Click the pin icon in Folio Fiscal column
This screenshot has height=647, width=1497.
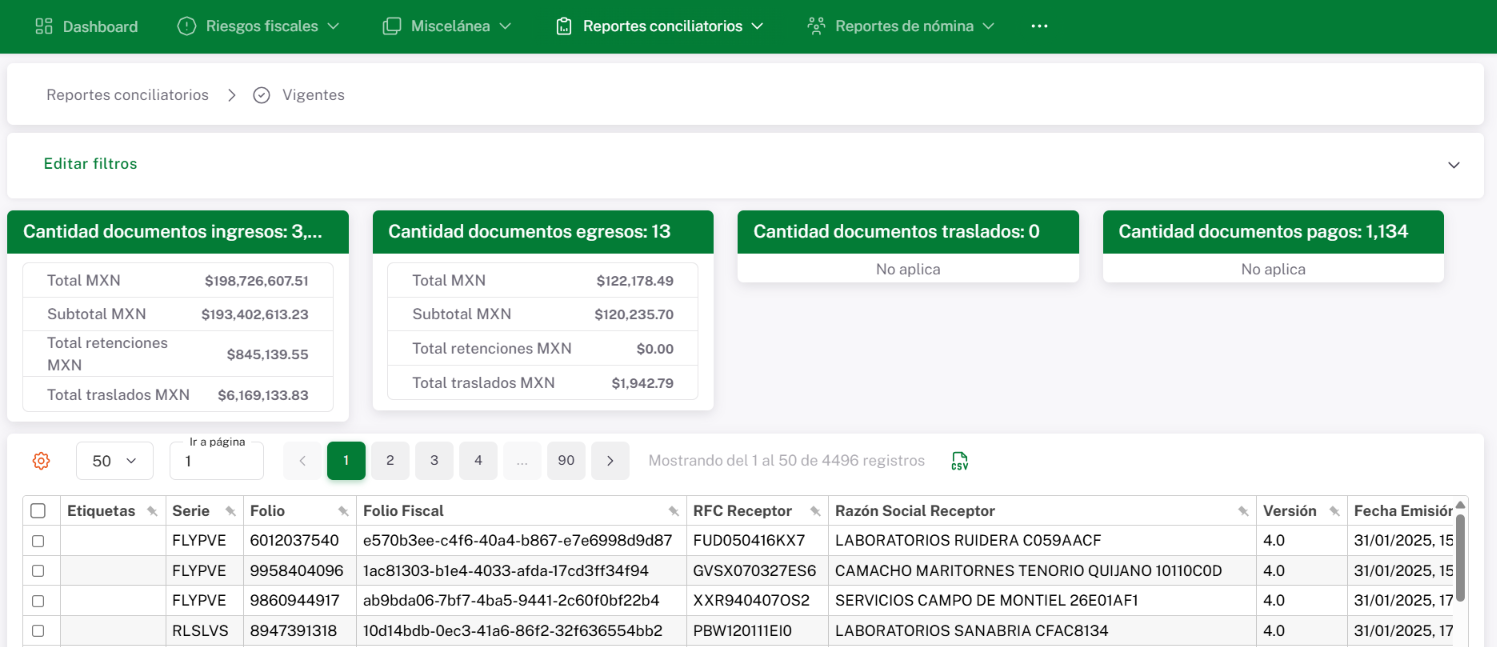[674, 511]
